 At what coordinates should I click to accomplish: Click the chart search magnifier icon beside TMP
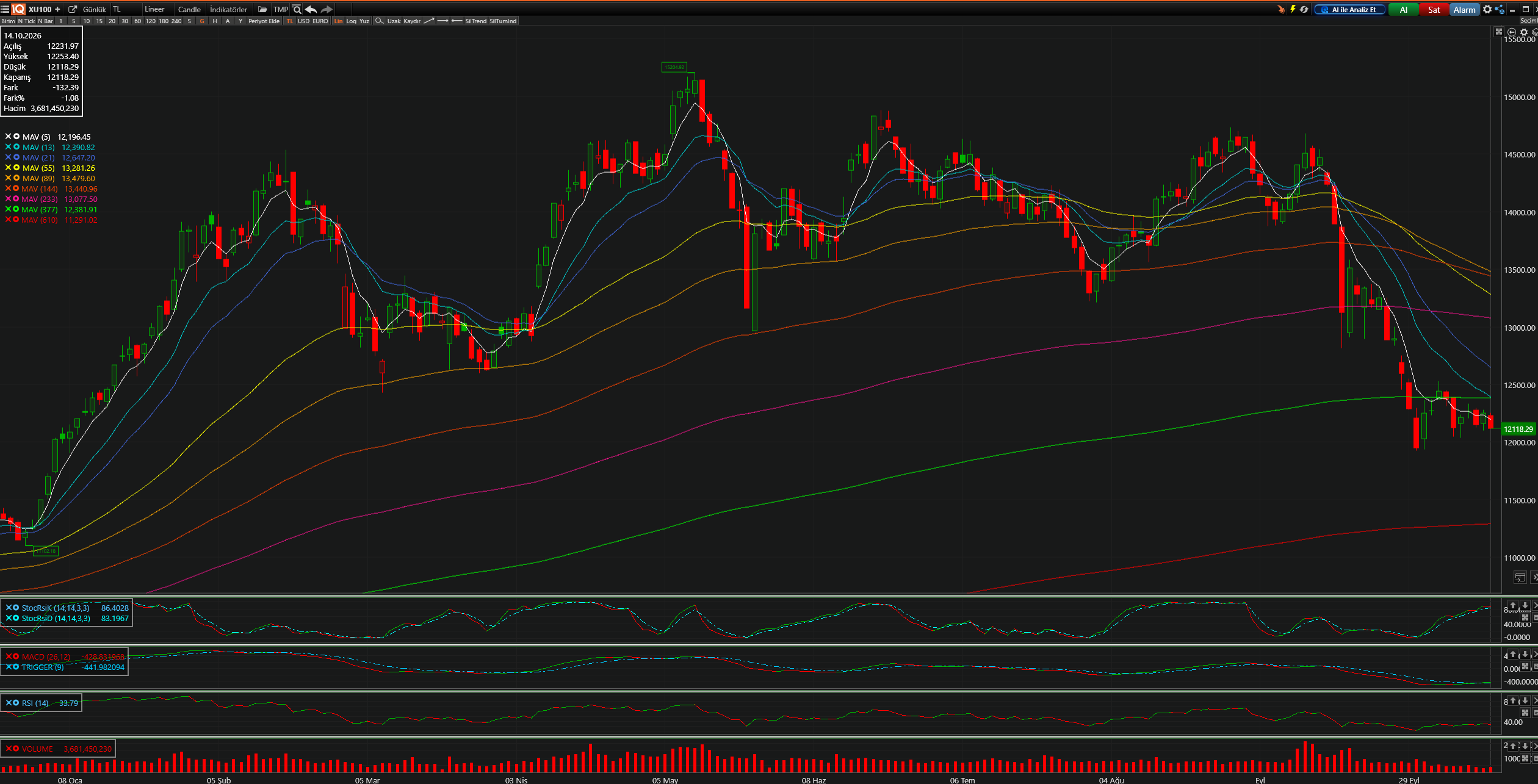point(297,9)
